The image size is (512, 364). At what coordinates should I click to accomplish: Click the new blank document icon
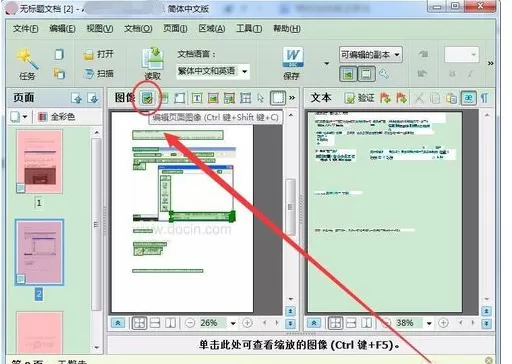click(59, 54)
